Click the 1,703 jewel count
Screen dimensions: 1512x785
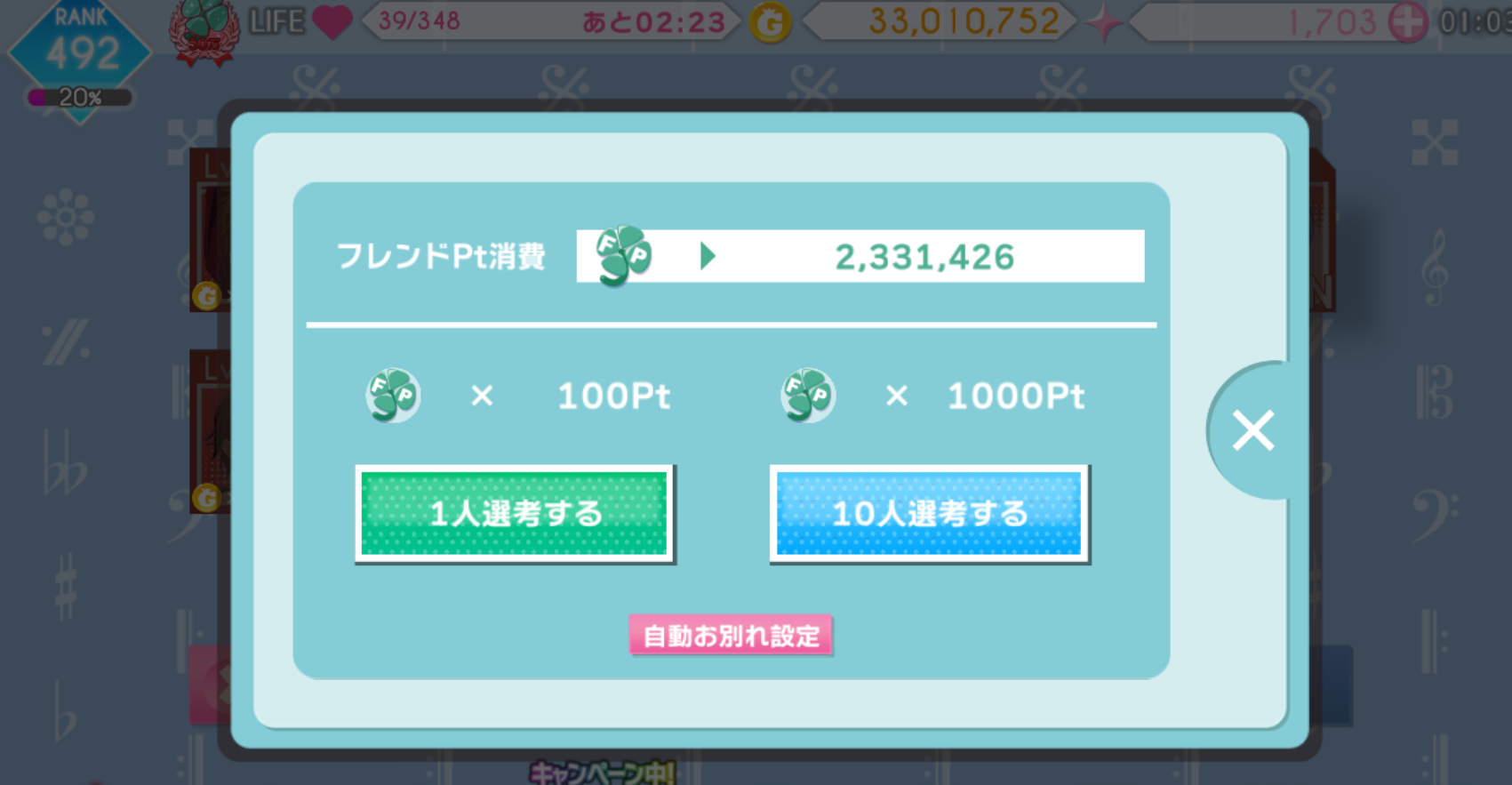(x=1332, y=22)
